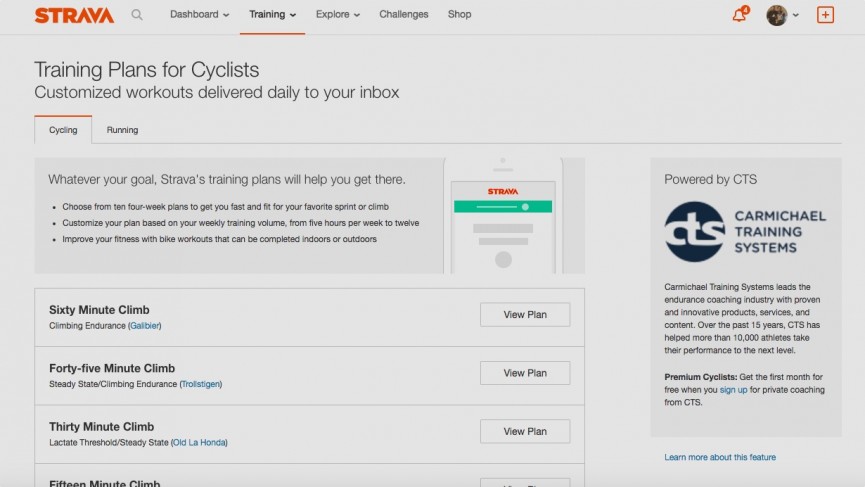
Task: Click the Forty-five Minute Climb title
Action: (x=112, y=368)
